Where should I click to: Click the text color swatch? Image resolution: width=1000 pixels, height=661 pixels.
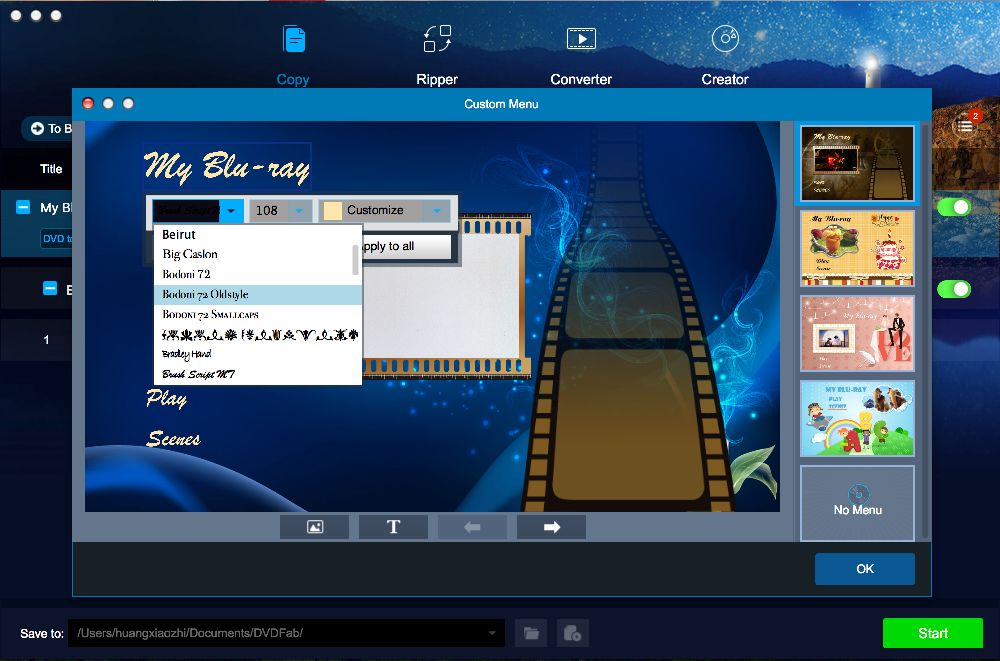pyautogui.click(x=332, y=211)
